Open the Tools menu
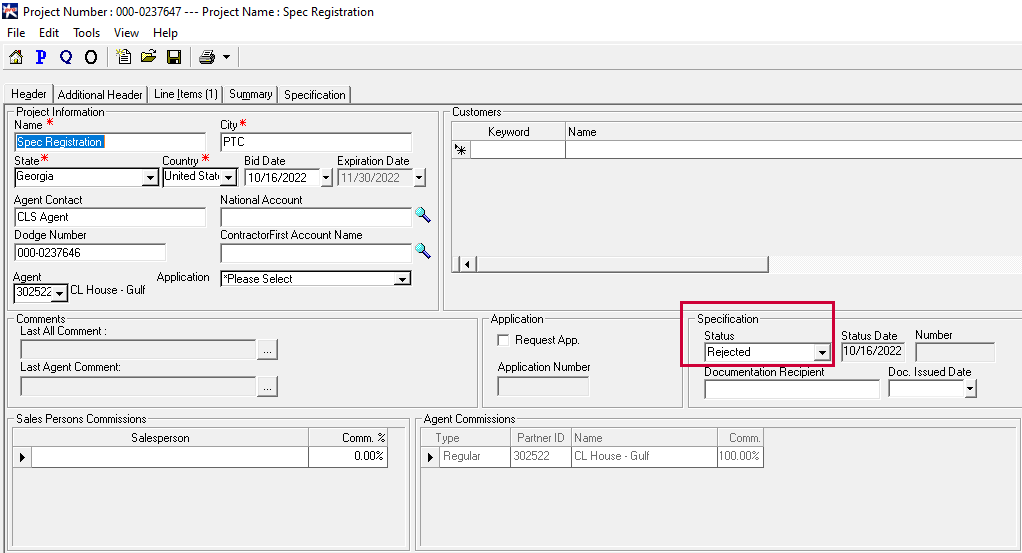This screenshot has height=553, width=1022. click(86, 33)
